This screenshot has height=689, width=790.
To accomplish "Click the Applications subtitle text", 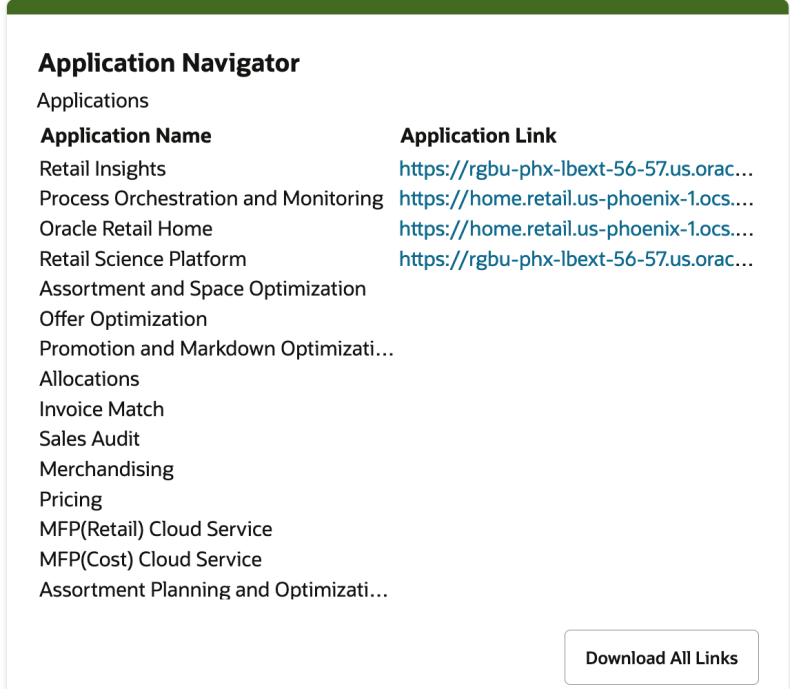I will pos(93,101).
